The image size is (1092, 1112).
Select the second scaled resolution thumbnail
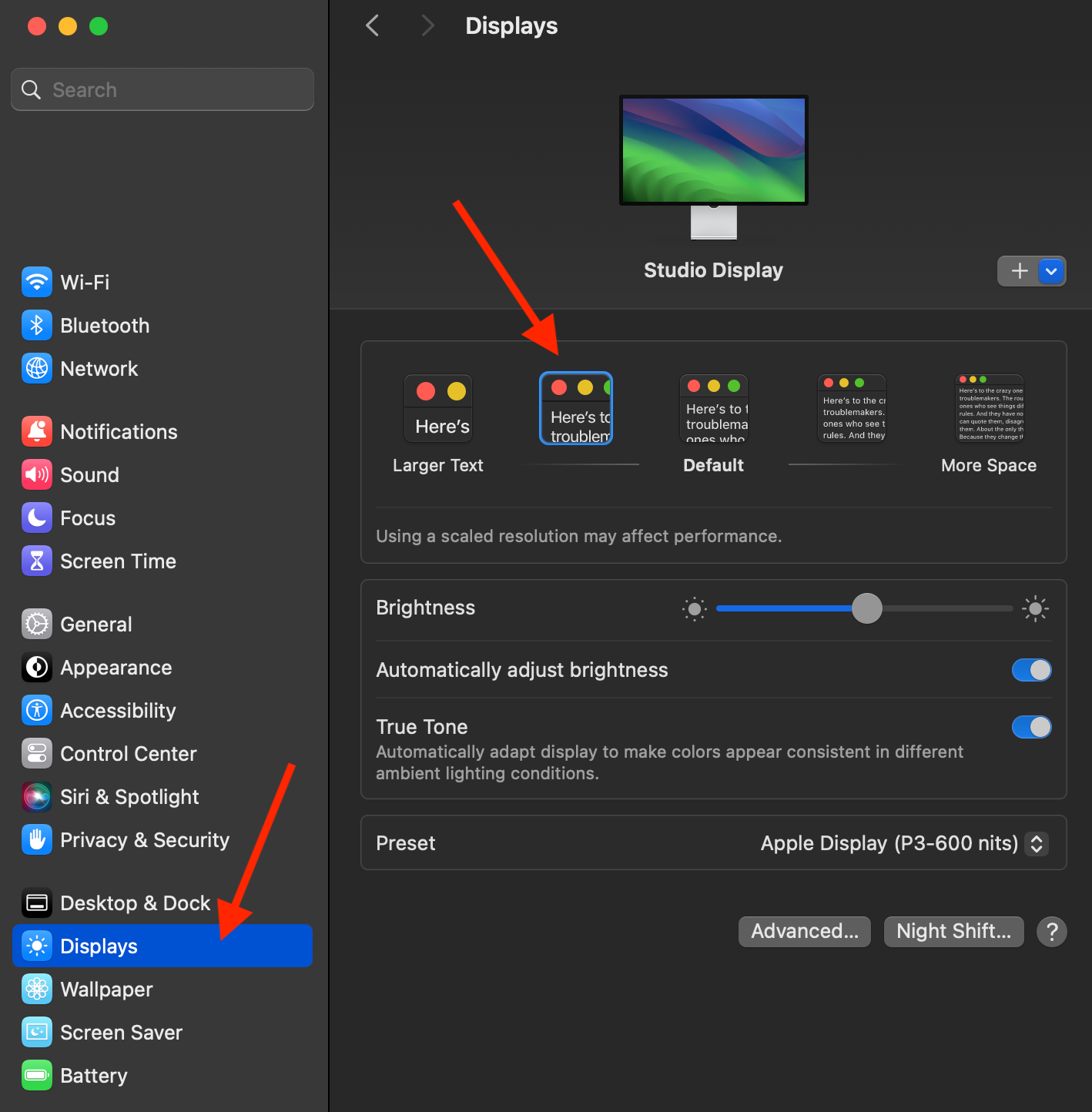pos(576,409)
